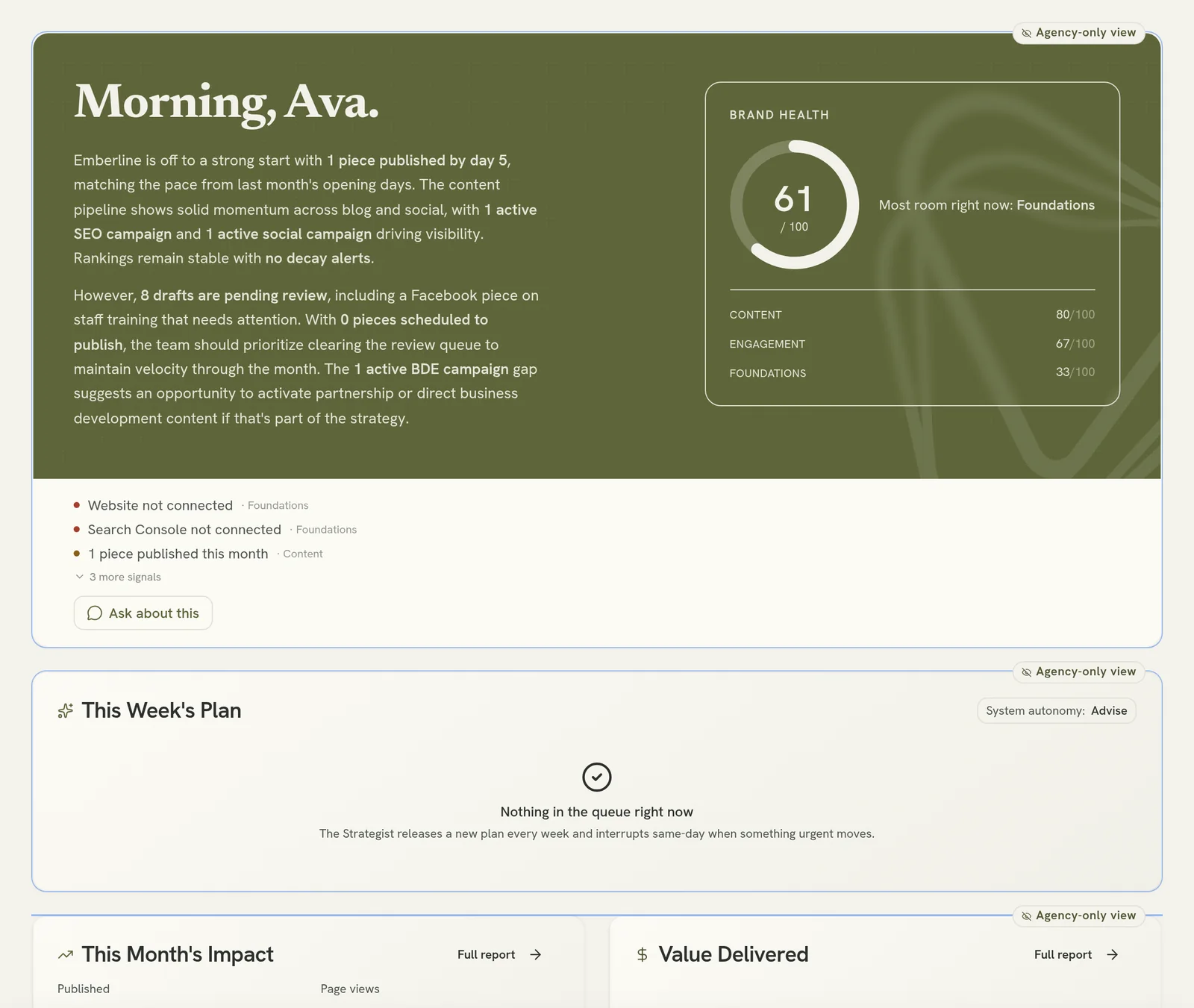Click the checkmark circle icon above Nothing in the queue
1194x1008 pixels.
[597, 777]
